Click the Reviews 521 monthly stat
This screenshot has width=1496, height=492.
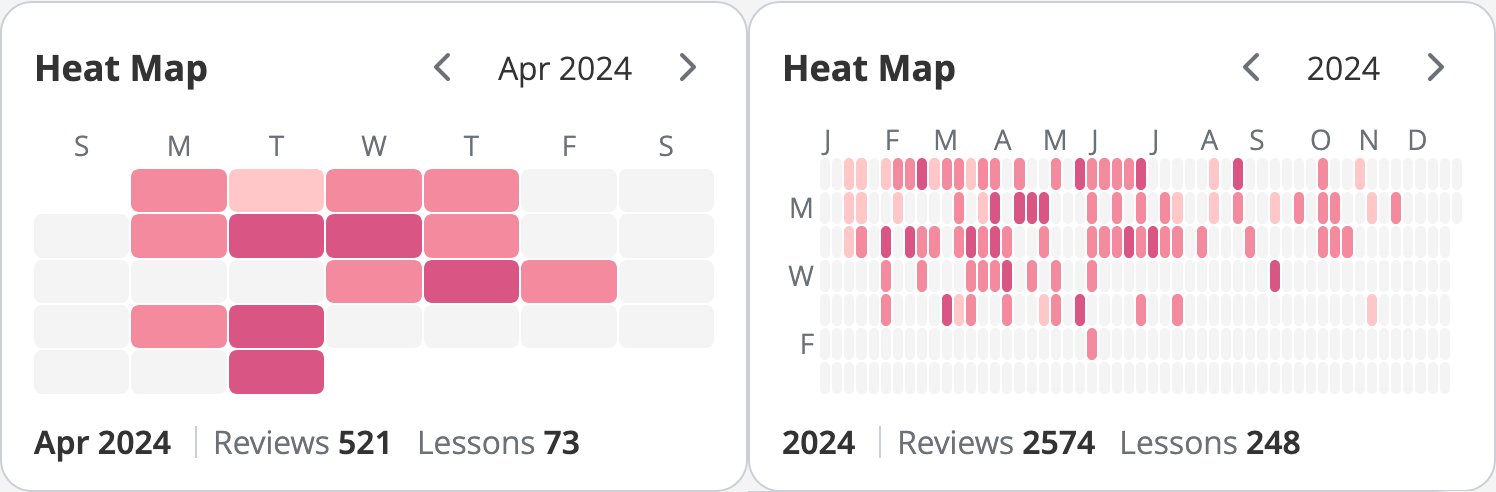point(302,443)
